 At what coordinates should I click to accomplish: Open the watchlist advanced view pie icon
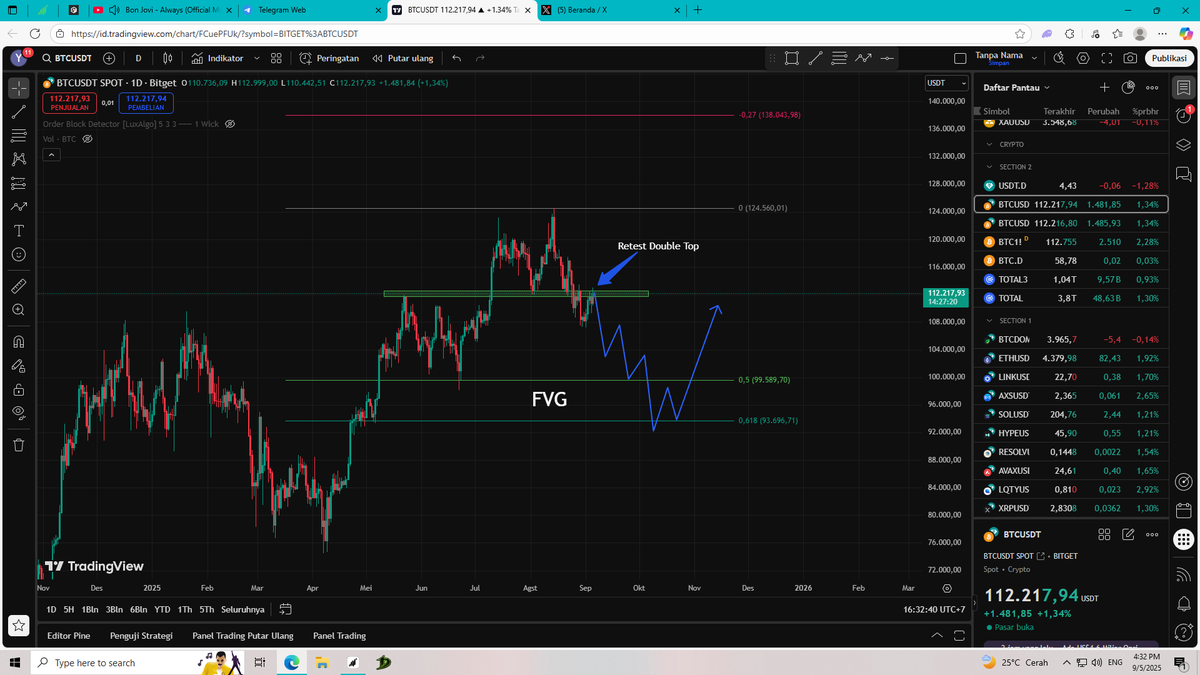click(x=1128, y=88)
